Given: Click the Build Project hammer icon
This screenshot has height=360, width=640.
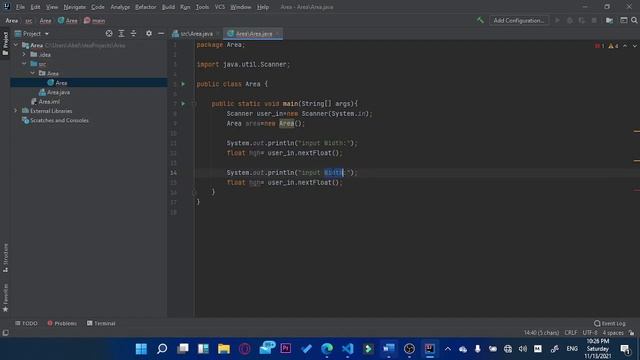Looking at the screenshot, I should coord(480,20).
